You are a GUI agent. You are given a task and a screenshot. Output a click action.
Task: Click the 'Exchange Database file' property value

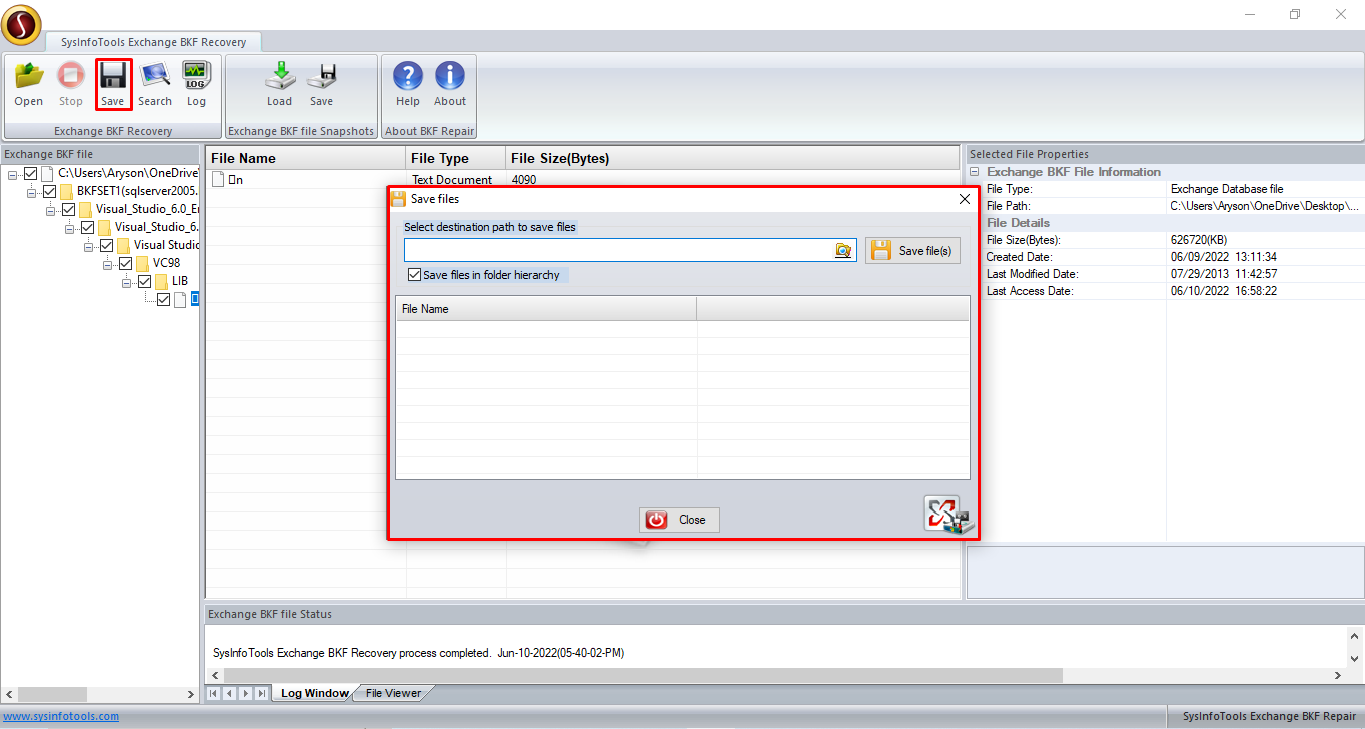[x=1227, y=189]
